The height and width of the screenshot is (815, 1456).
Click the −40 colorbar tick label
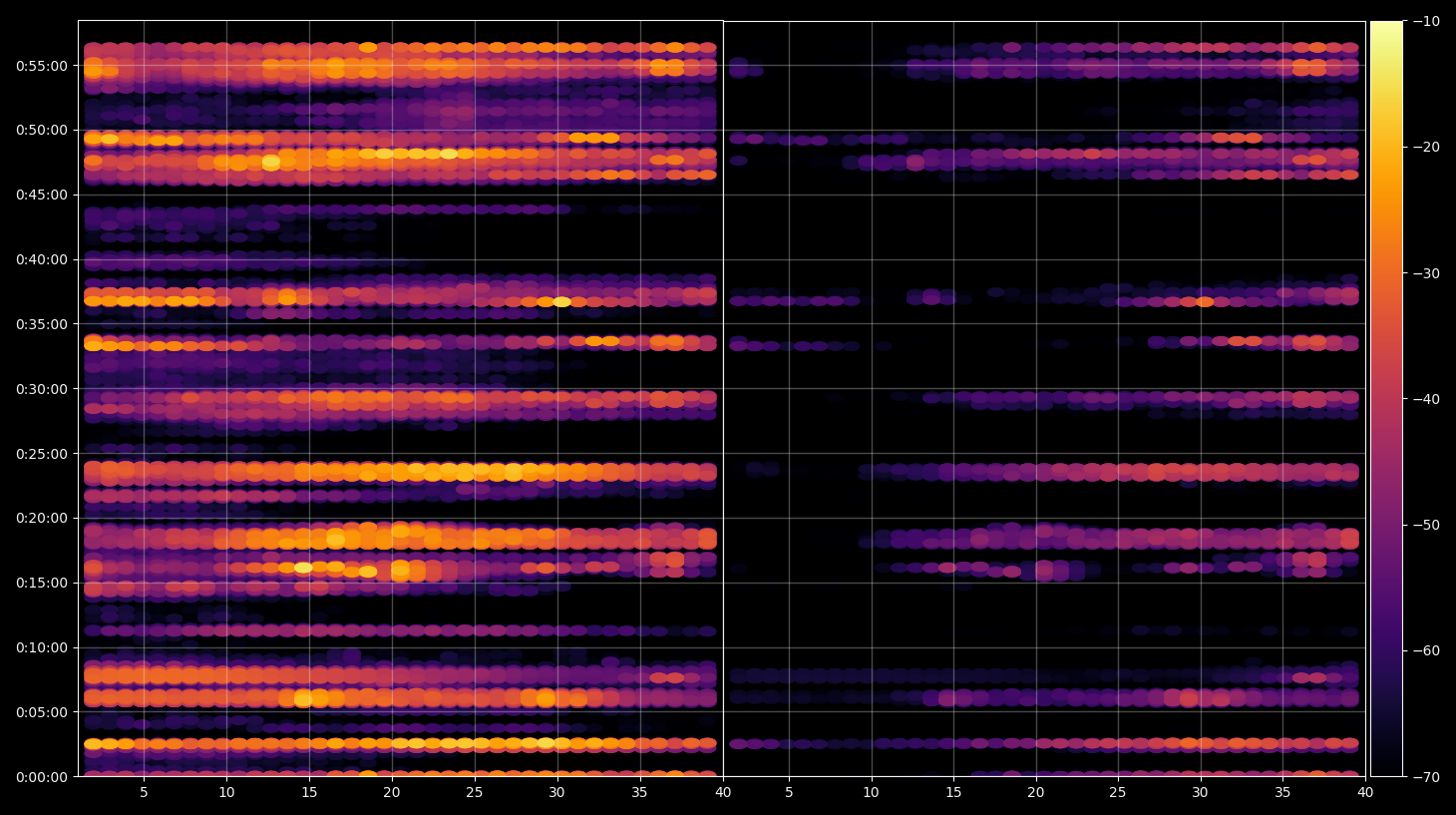click(1426, 399)
